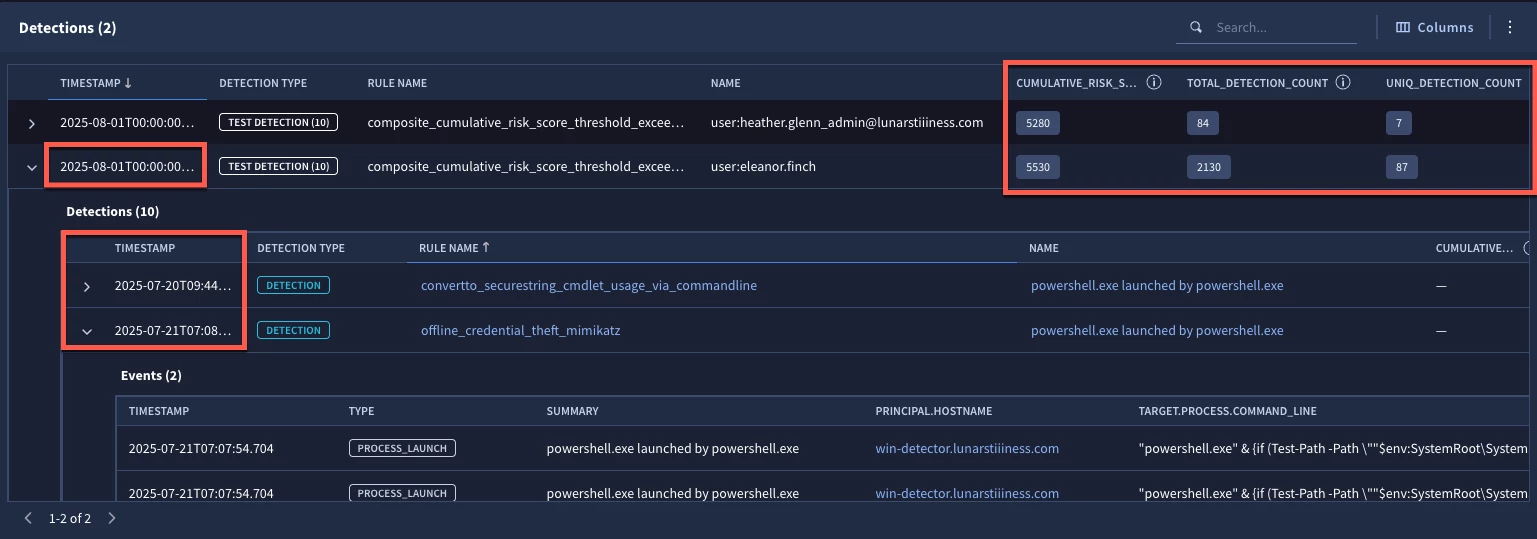Expand the heather.glenn_admin detection row
Screen dimensions: 1537x539
point(31,124)
